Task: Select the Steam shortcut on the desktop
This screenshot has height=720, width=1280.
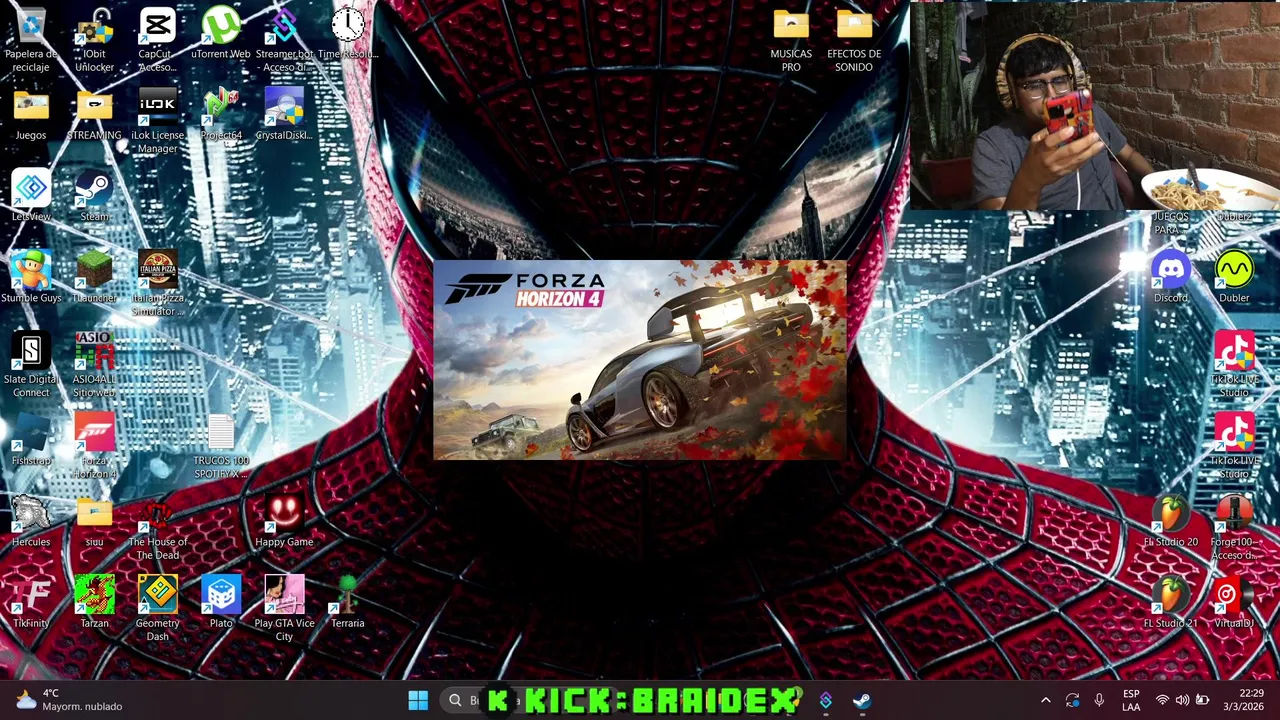Action: (94, 195)
